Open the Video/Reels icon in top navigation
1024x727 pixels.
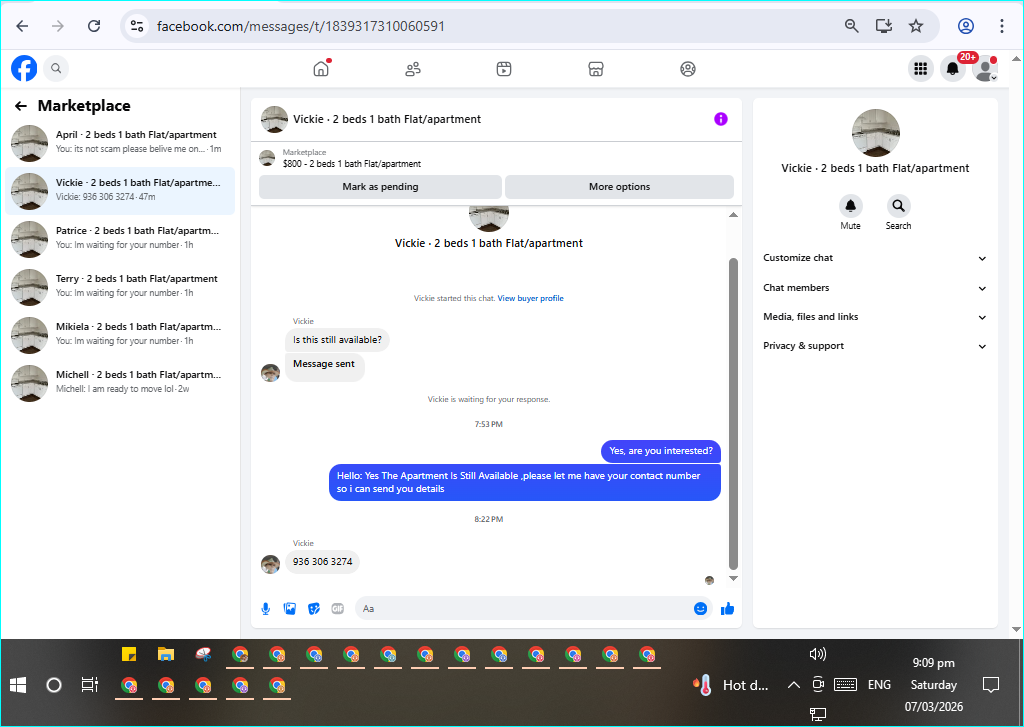504,69
